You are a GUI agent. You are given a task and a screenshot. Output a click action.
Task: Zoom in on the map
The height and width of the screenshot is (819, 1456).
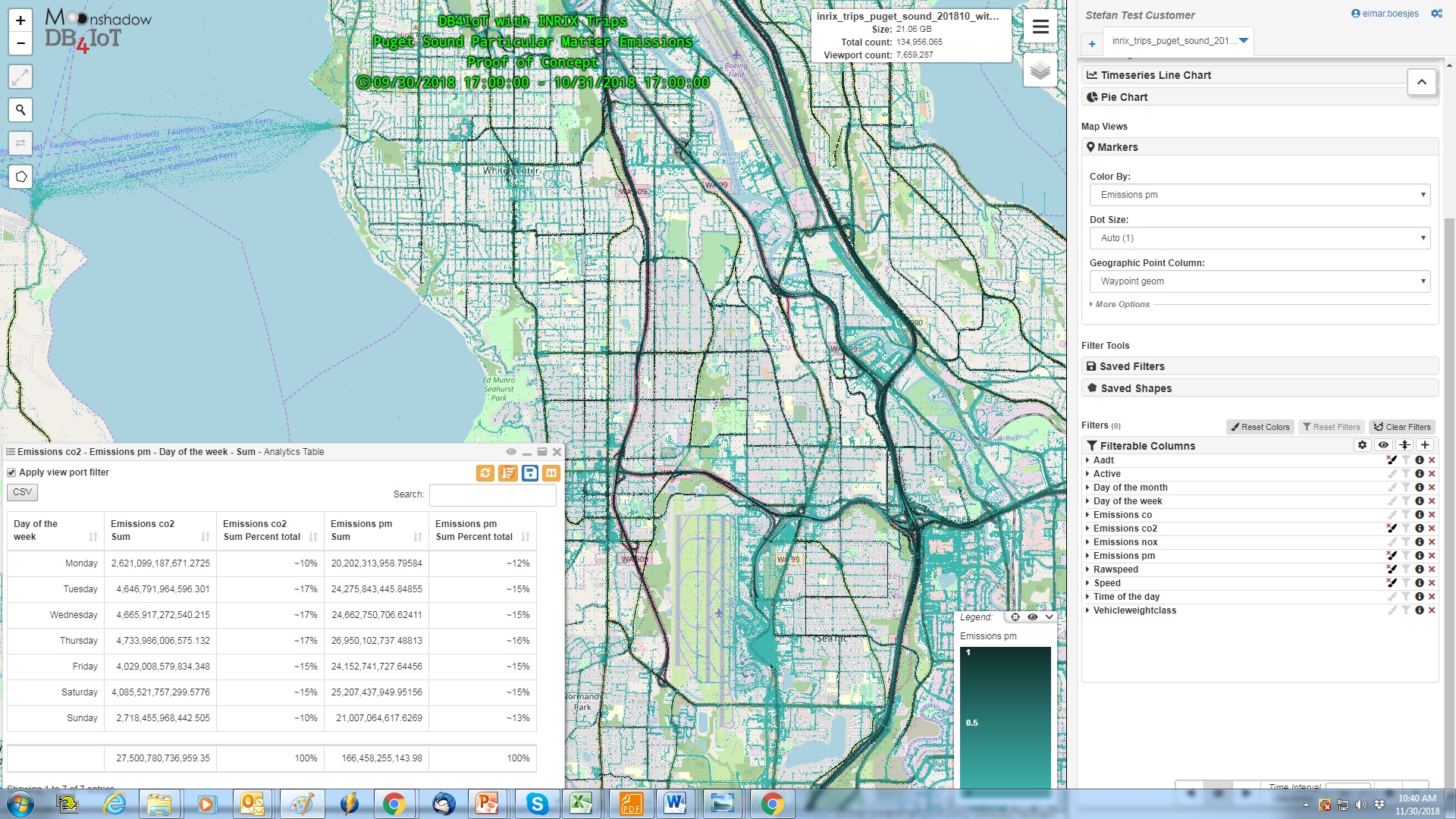click(x=20, y=20)
